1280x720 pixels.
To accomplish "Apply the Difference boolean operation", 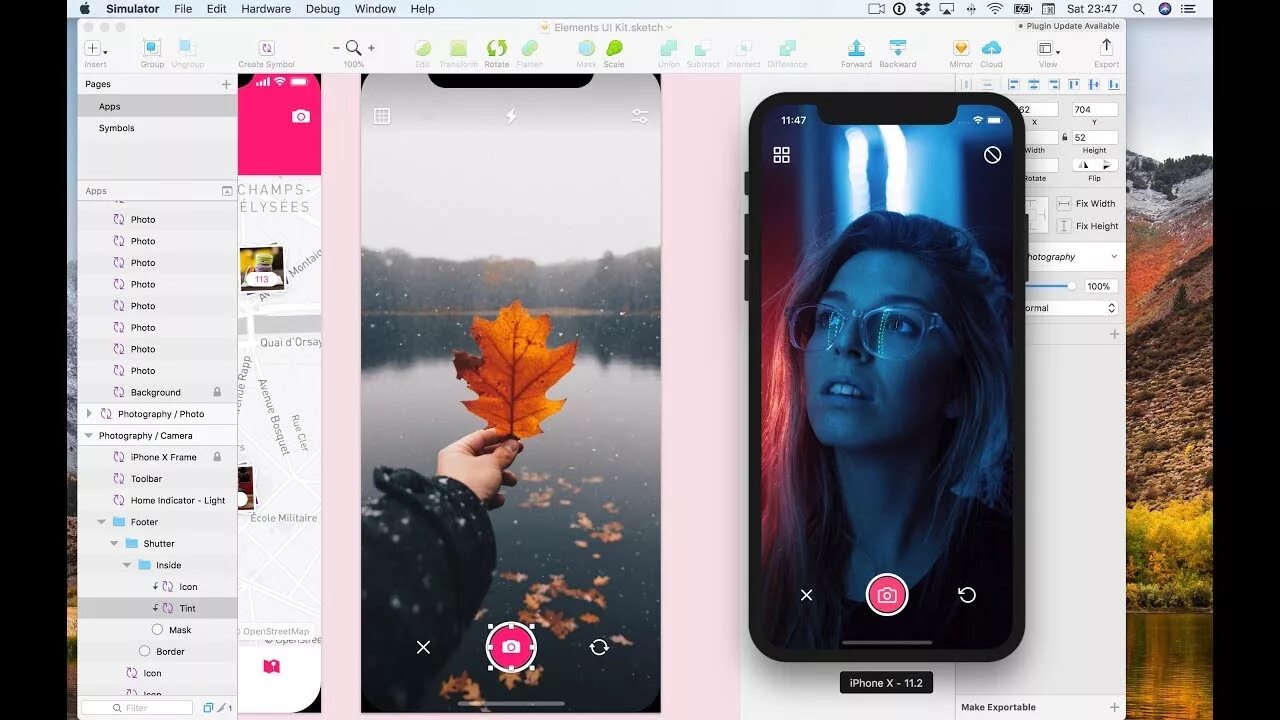I will click(787, 48).
